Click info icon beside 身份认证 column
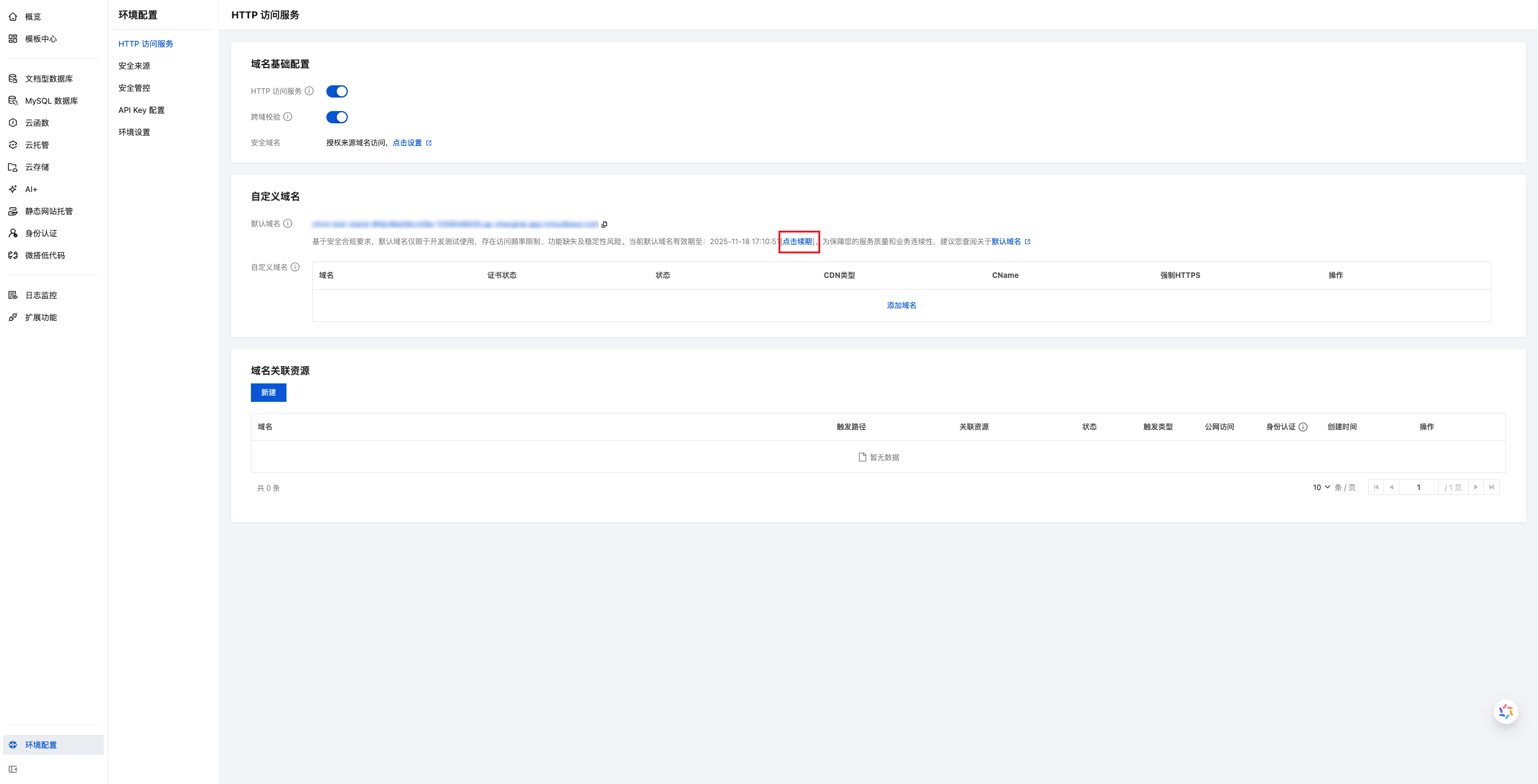The height and width of the screenshot is (784, 1538). coord(1303,427)
